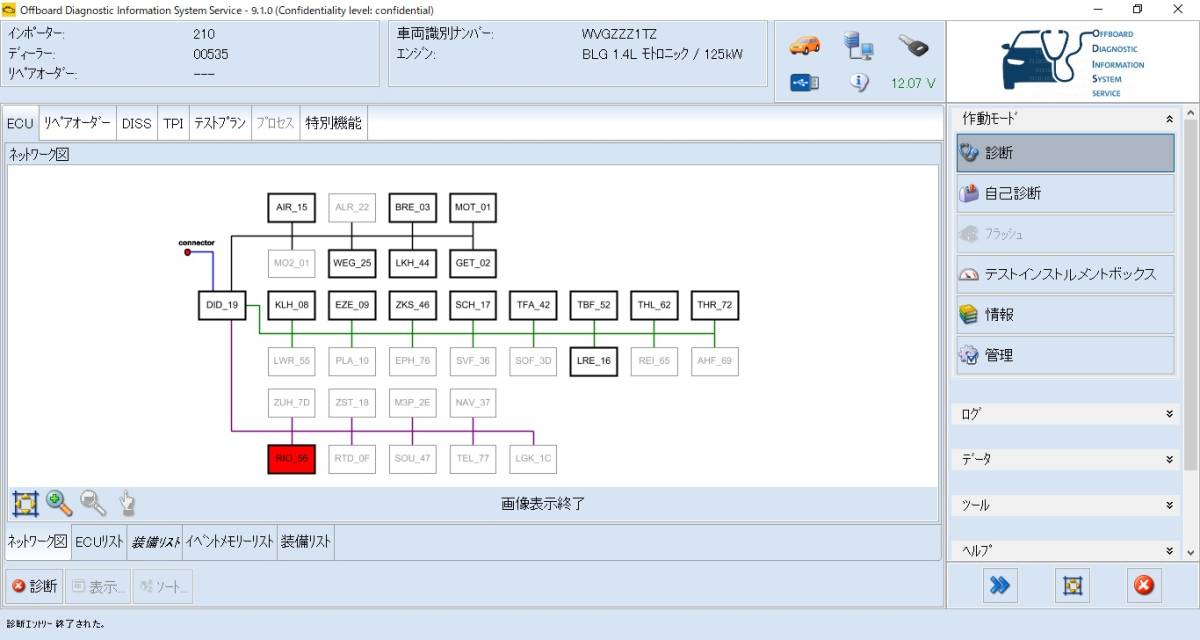Click the forward double-arrow button
The height and width of the screenshot is (640, 1200).
pyautogui.click(x=999, y=586)
